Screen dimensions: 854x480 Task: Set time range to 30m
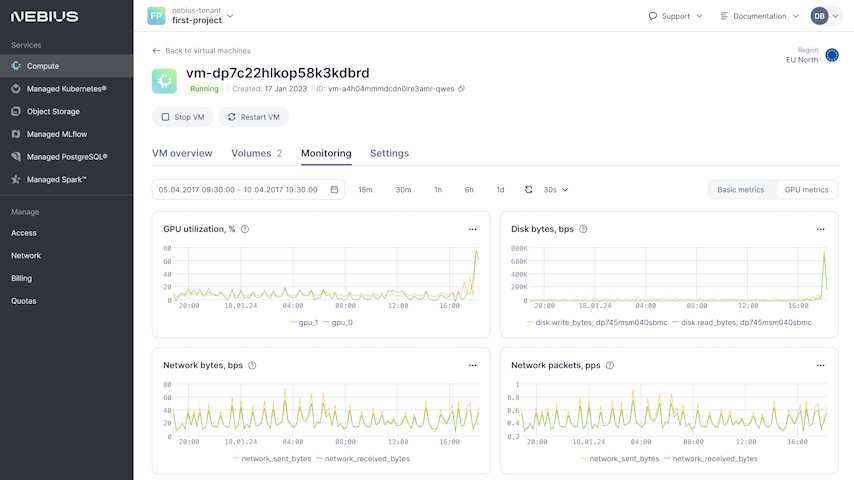tap(404, 190)
